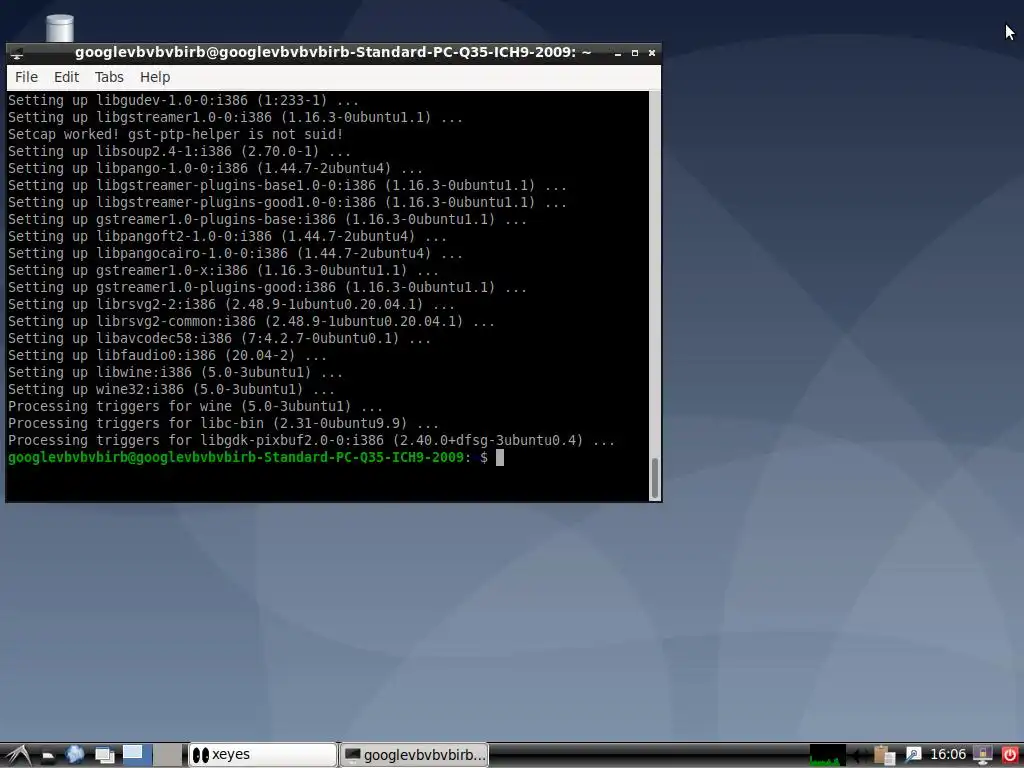Click 'Processing triggers for wine' line
This screenshot has height=768, width=1024.
coord(195,407)
